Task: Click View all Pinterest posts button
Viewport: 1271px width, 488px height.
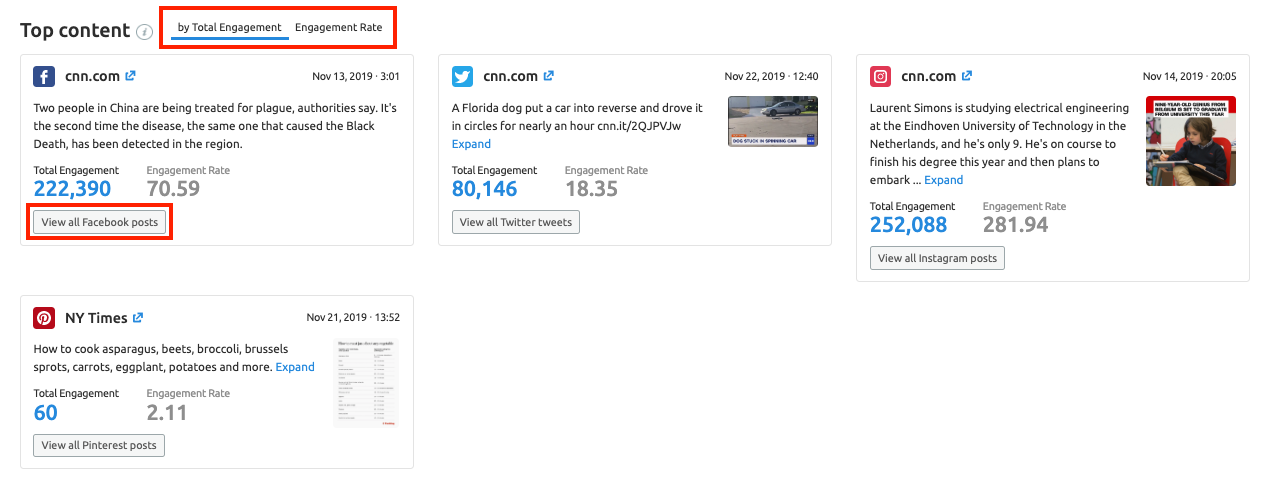Action: click(99, 445)
